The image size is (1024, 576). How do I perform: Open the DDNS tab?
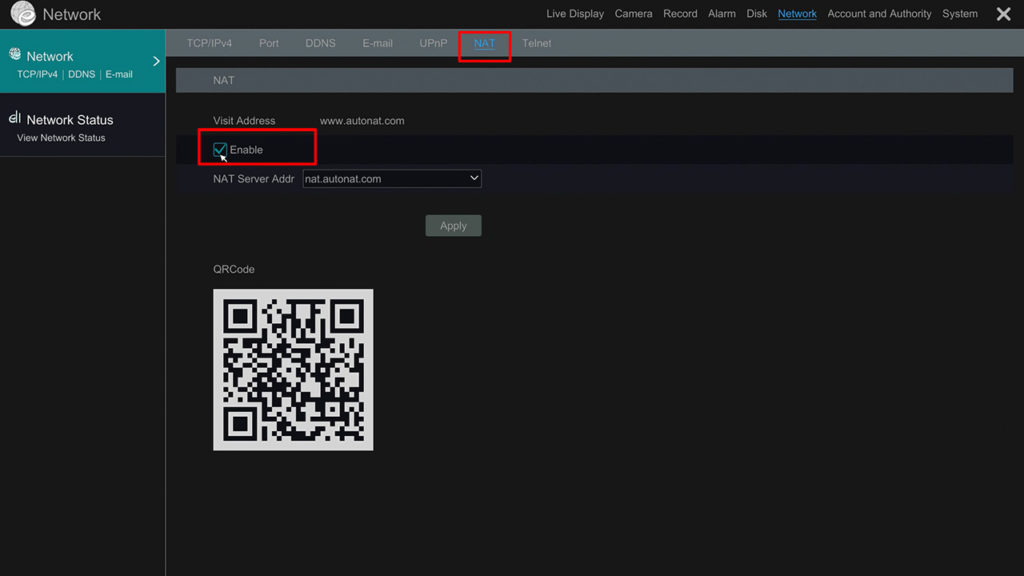(x=320, y=43)
